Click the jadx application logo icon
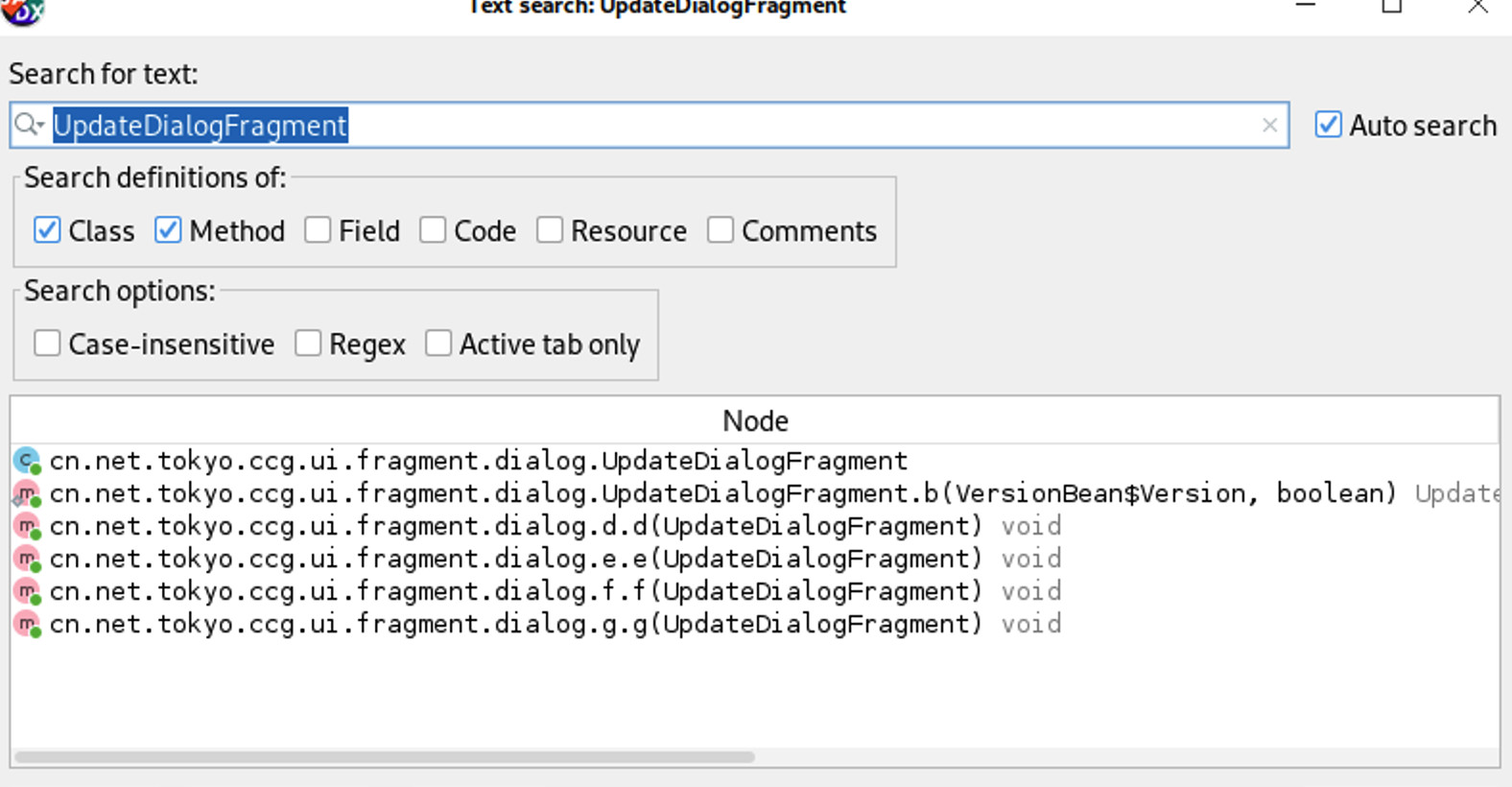The height and width of the screenshot is (787, 1512). [23, 12]
